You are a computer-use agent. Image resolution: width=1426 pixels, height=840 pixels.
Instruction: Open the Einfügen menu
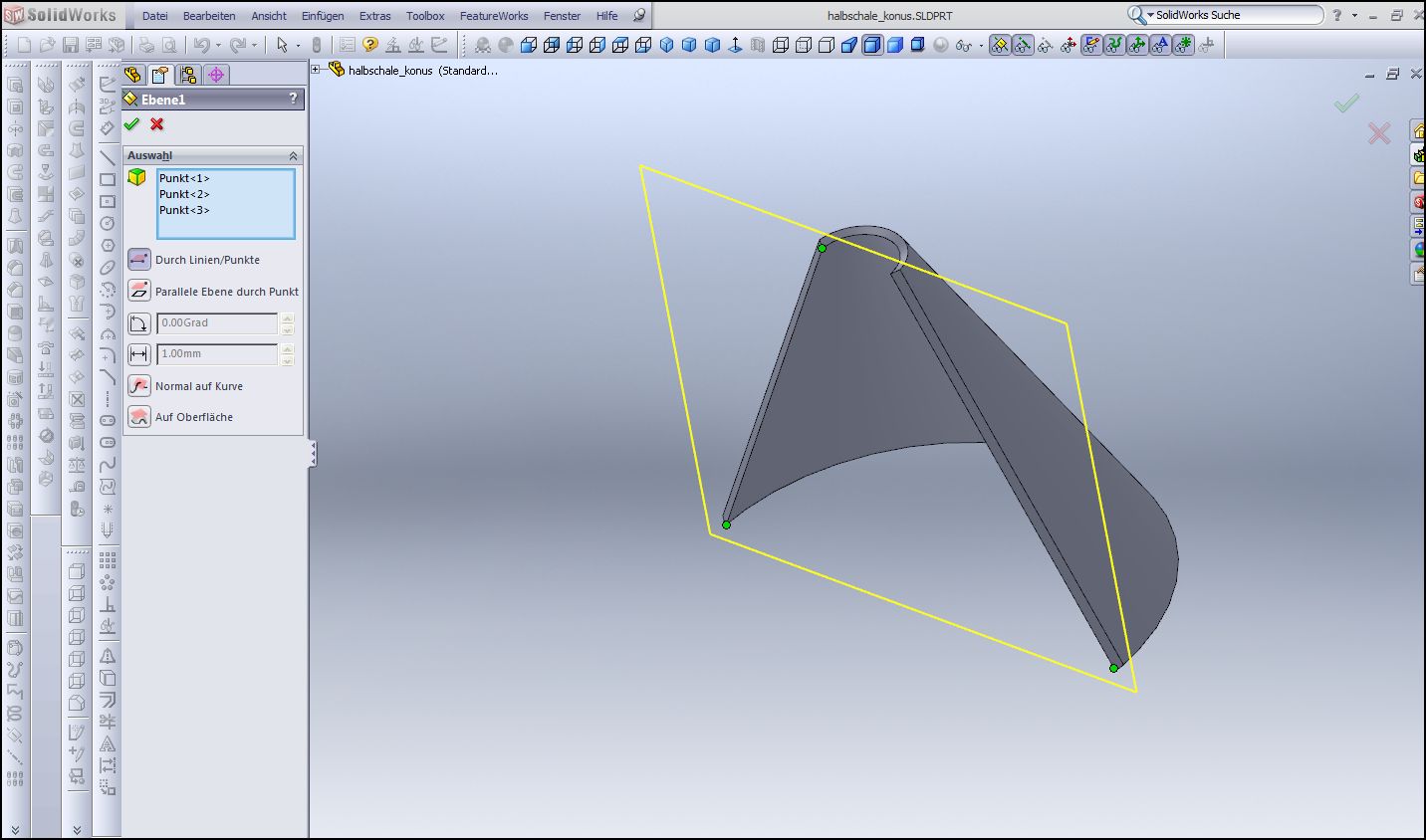[x=323, y=16]
